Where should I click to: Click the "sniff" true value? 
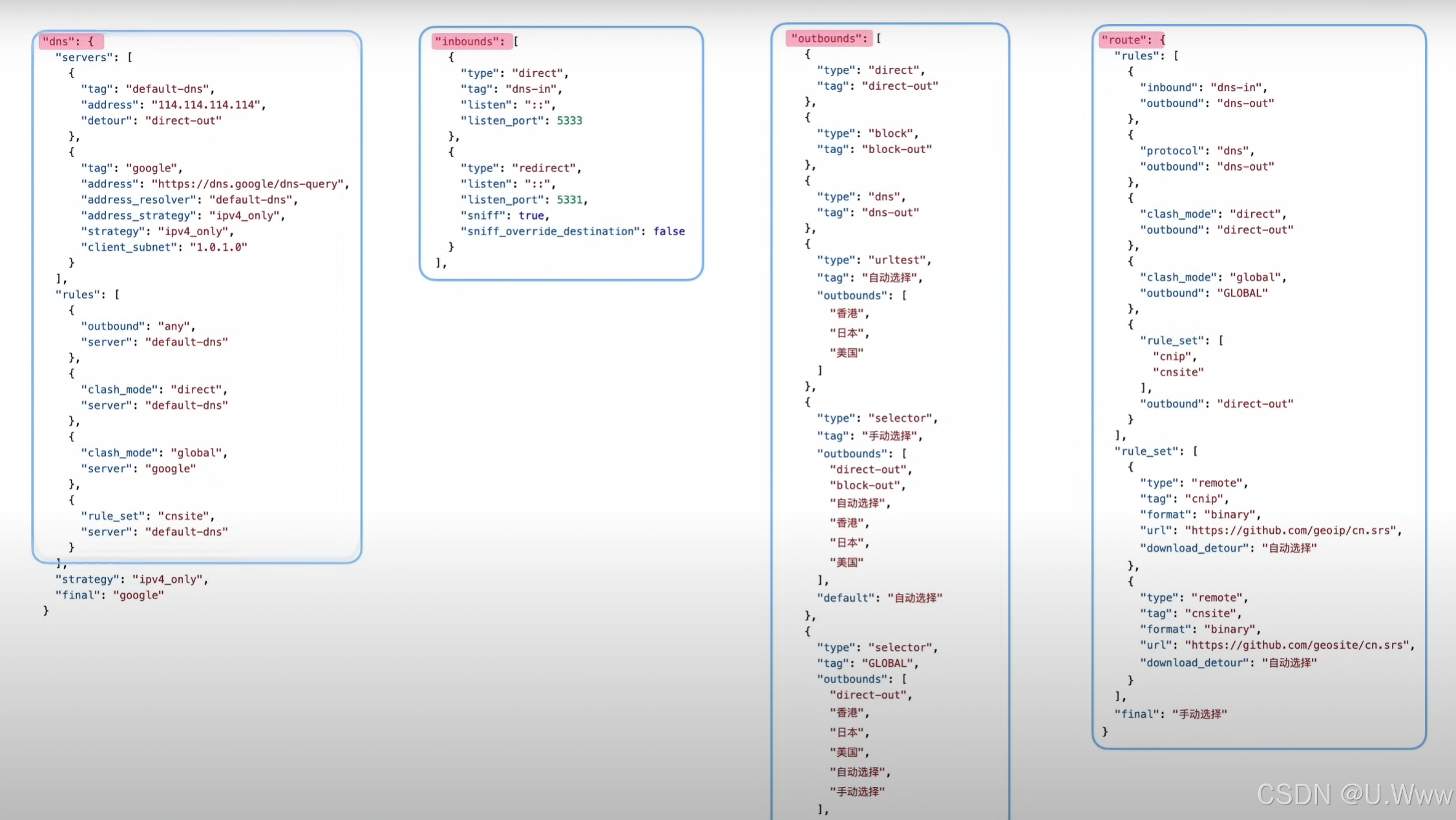(x=531, y=215)
